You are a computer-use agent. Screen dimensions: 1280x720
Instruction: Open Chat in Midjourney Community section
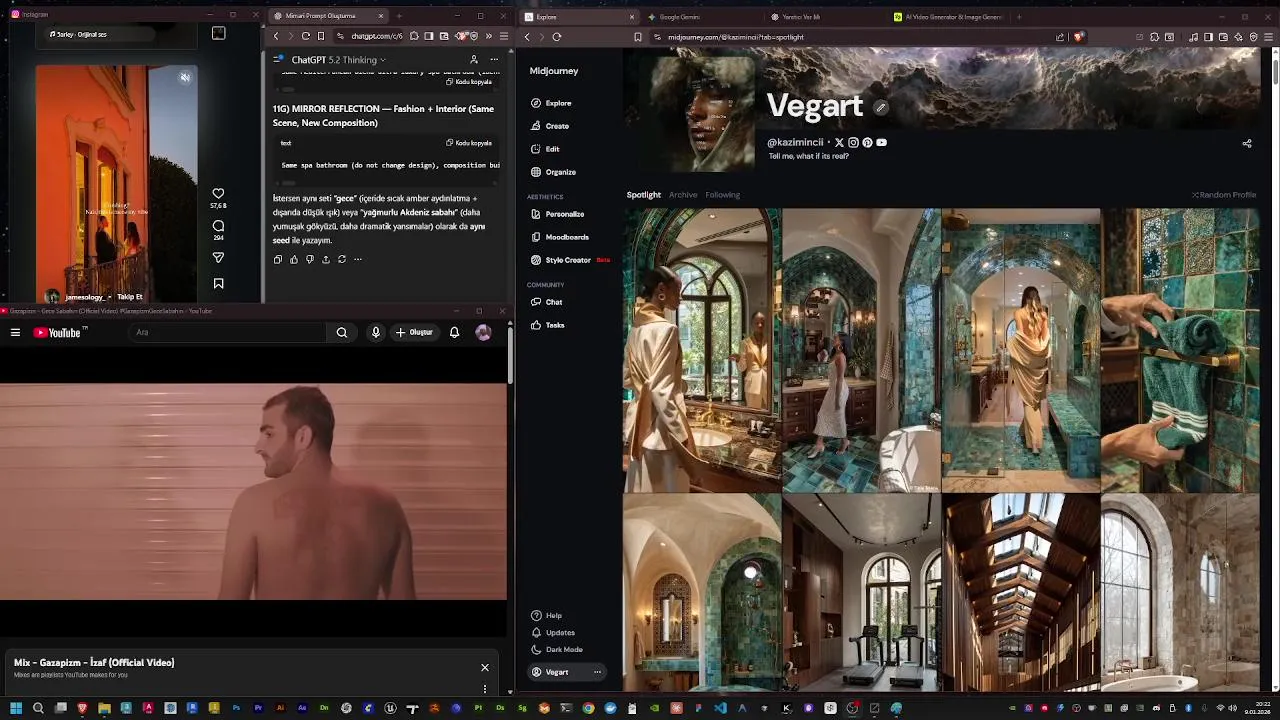546,302
